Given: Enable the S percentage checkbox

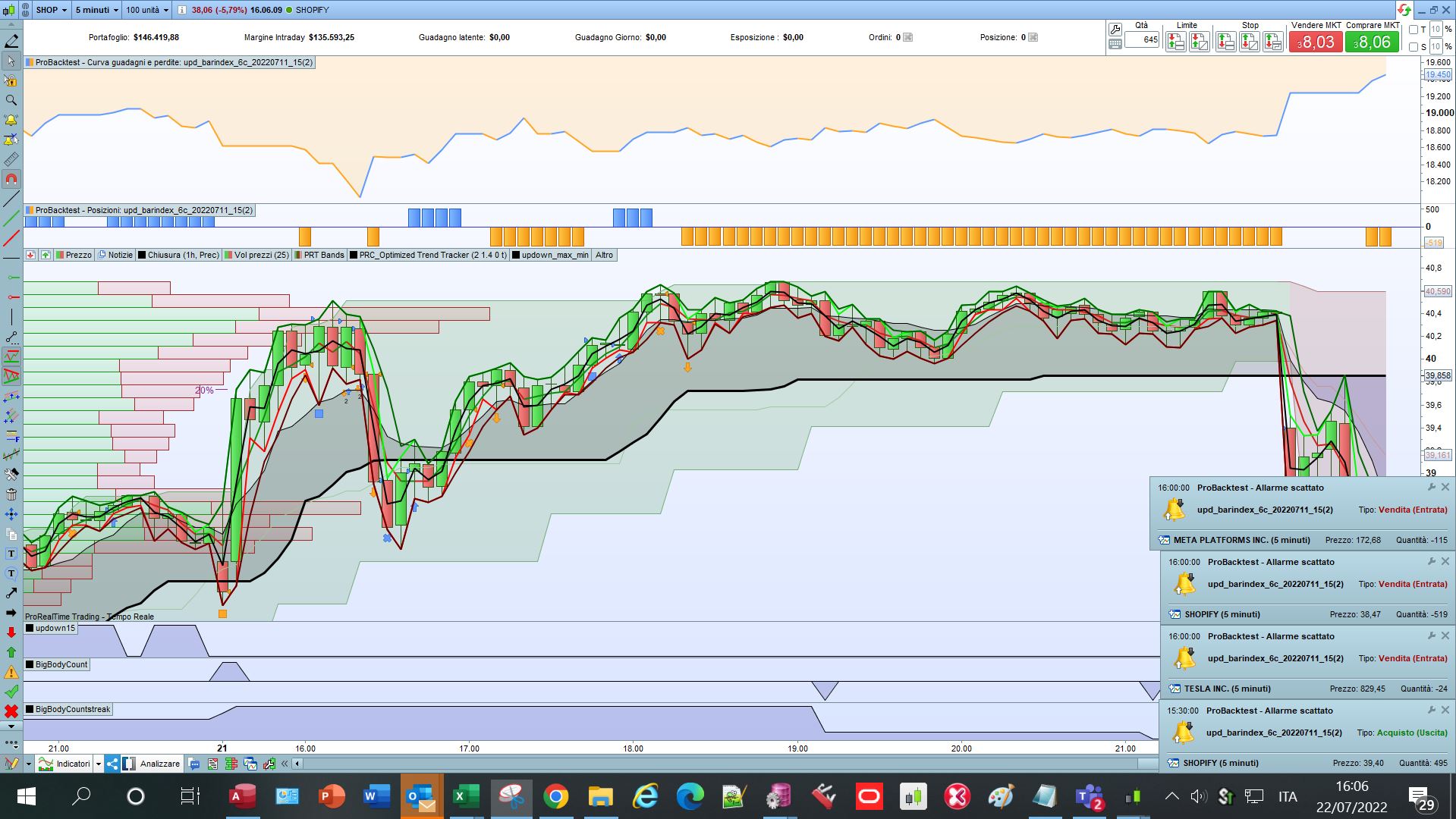Looking at the screenshot, I should click(x=1414, y=47).
